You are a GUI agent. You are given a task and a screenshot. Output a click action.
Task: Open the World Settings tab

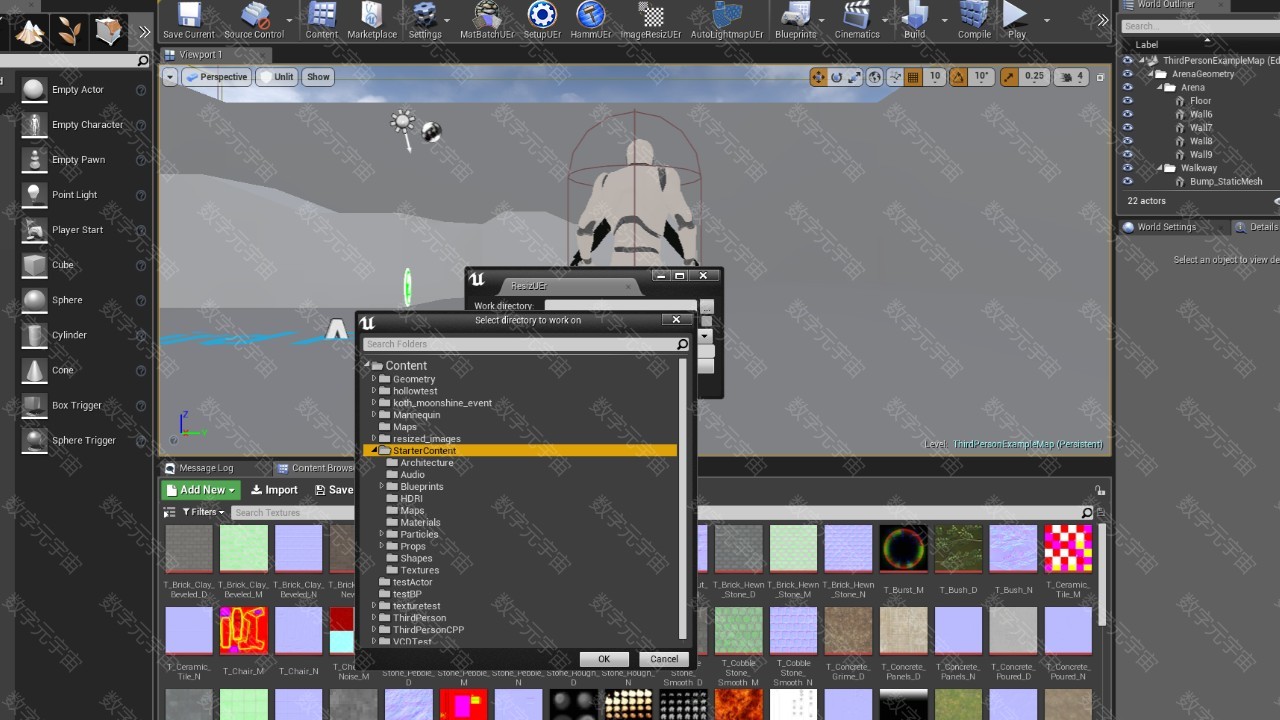click(x=1165, y=227)
